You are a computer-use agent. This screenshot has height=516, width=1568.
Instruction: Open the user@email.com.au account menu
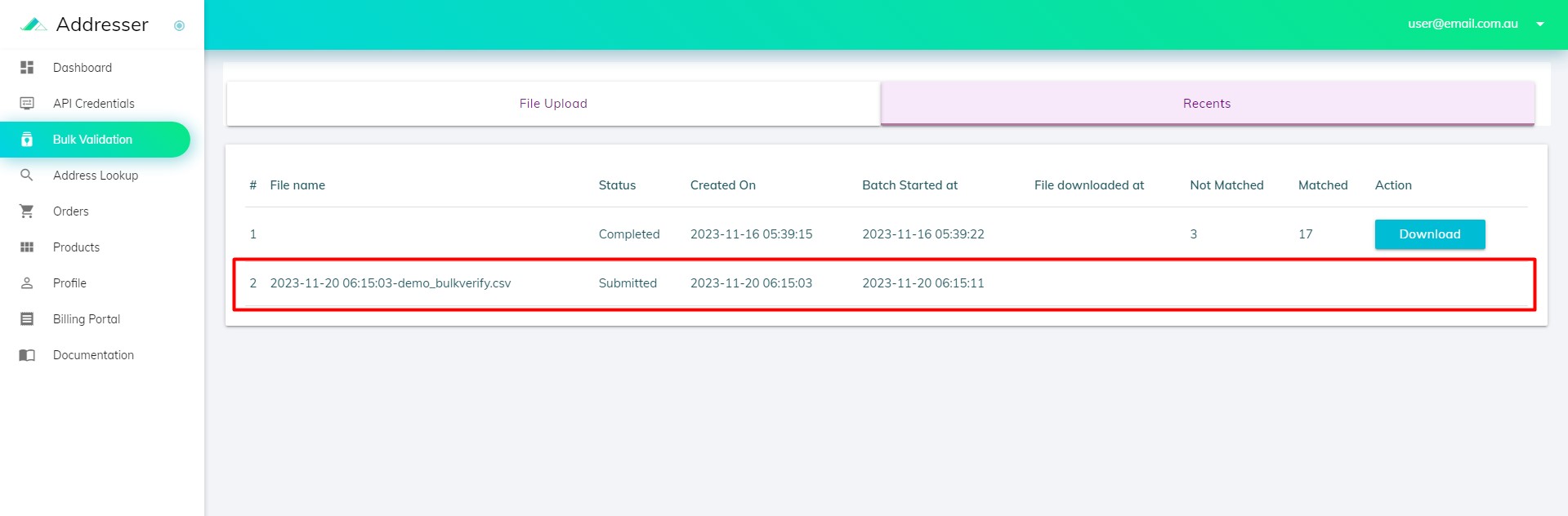point(1462,24)
